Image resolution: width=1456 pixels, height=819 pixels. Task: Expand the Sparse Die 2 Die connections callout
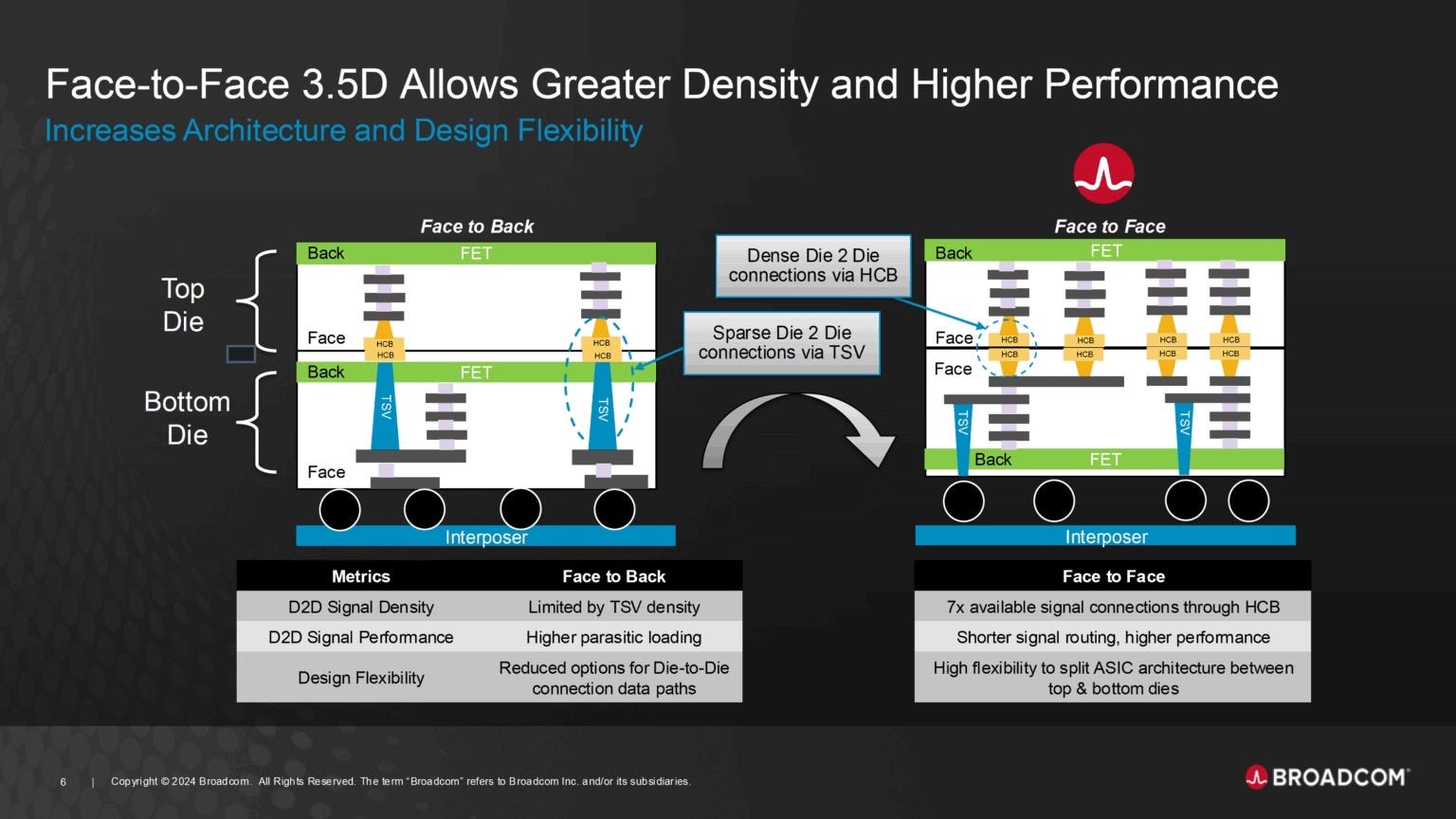tap(781, 343)
